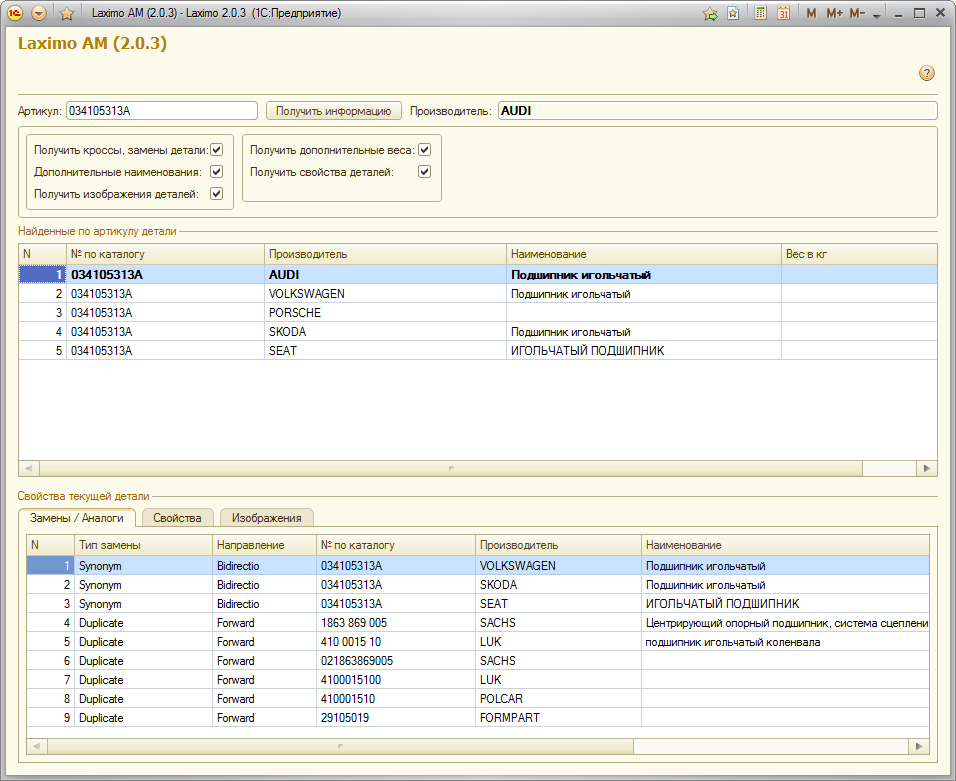
Task: Click upper table horizontal scrollbar right arrow
Action: pos(927,468)
